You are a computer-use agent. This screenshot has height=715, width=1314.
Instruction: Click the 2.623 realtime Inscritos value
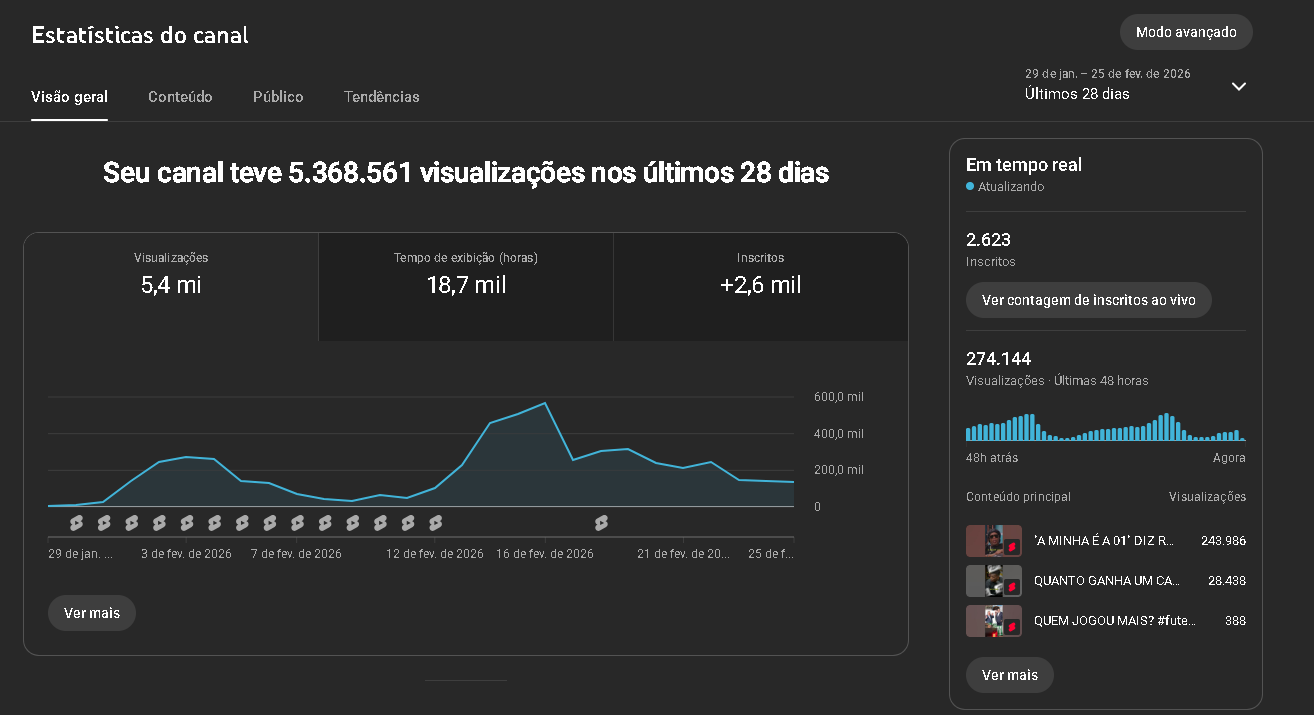[988, 240]
